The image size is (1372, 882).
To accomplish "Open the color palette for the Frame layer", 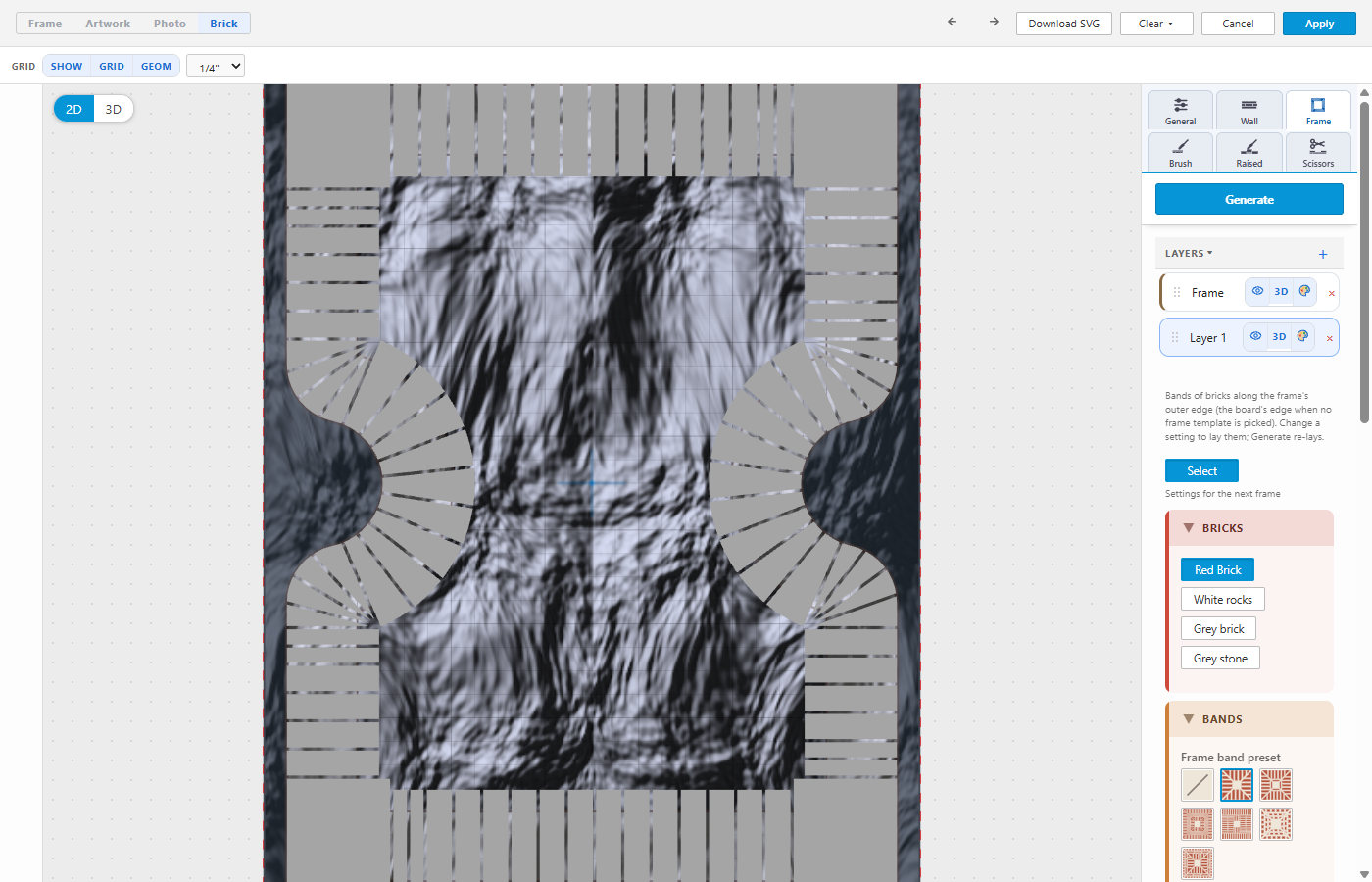I will coord(1304,291).
